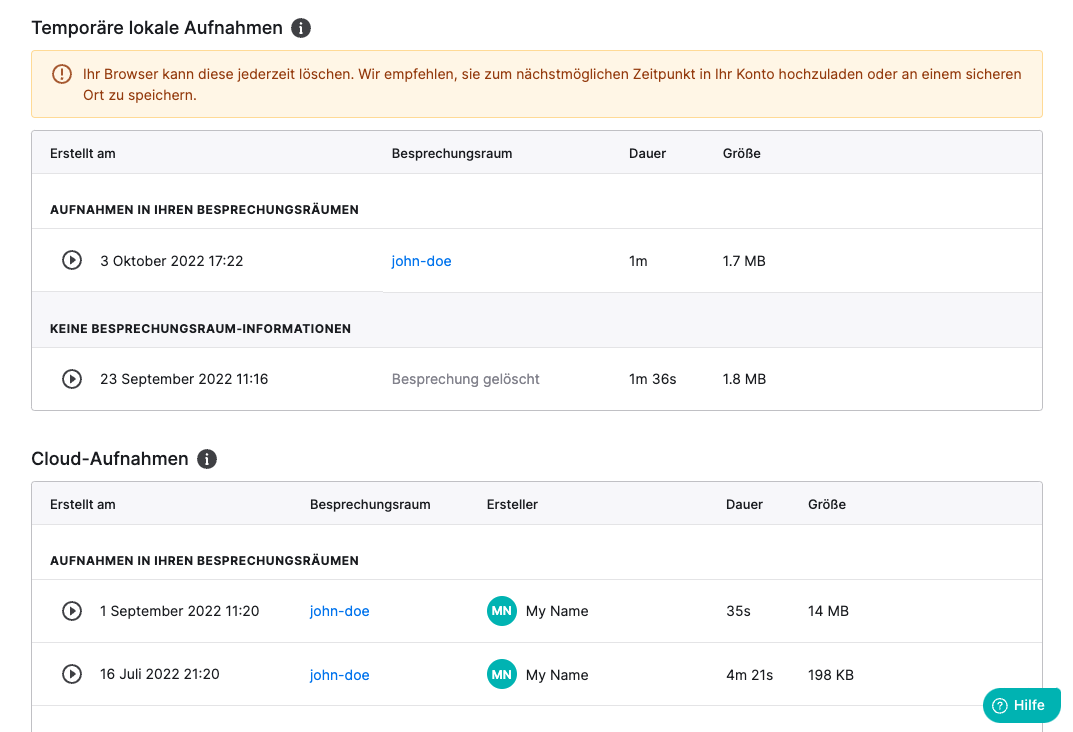This screenshot has width=1073, height=732.
Task: Play the 23 September 2022 11:16 recording
Action: tap(72, 379)
